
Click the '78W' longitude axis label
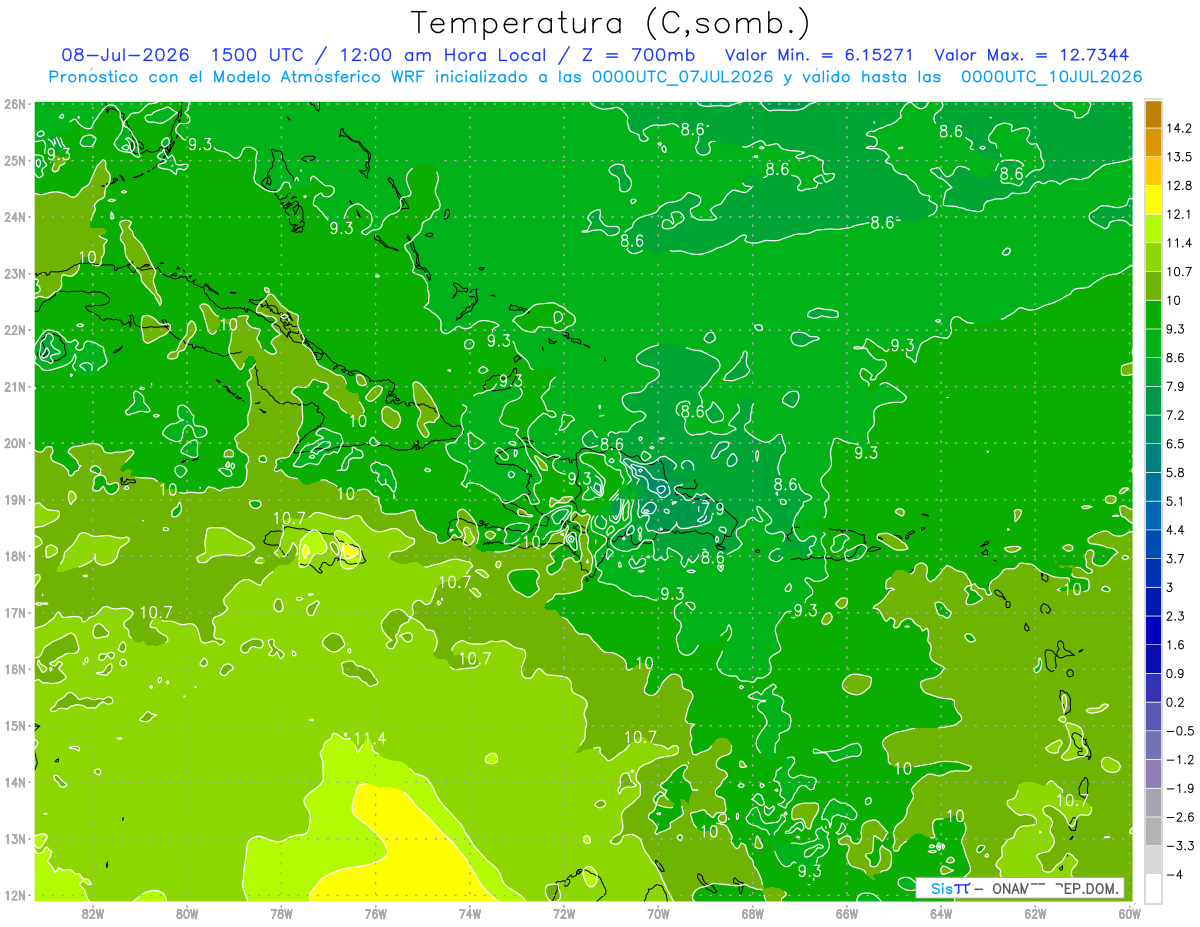coord(281,913)
